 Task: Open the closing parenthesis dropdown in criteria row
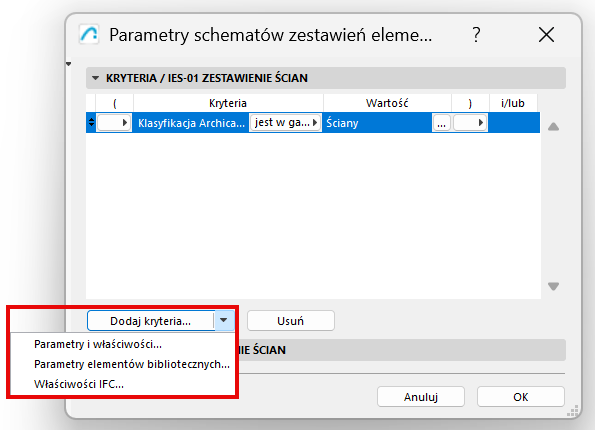[470, 123]
